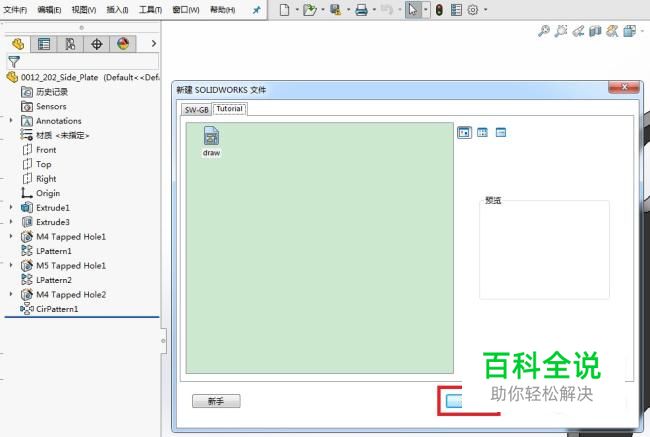Click the Display Style cube icon
The height and width of the screenshot is (437, 650).
pyautogui.click(x=629, y=31)
